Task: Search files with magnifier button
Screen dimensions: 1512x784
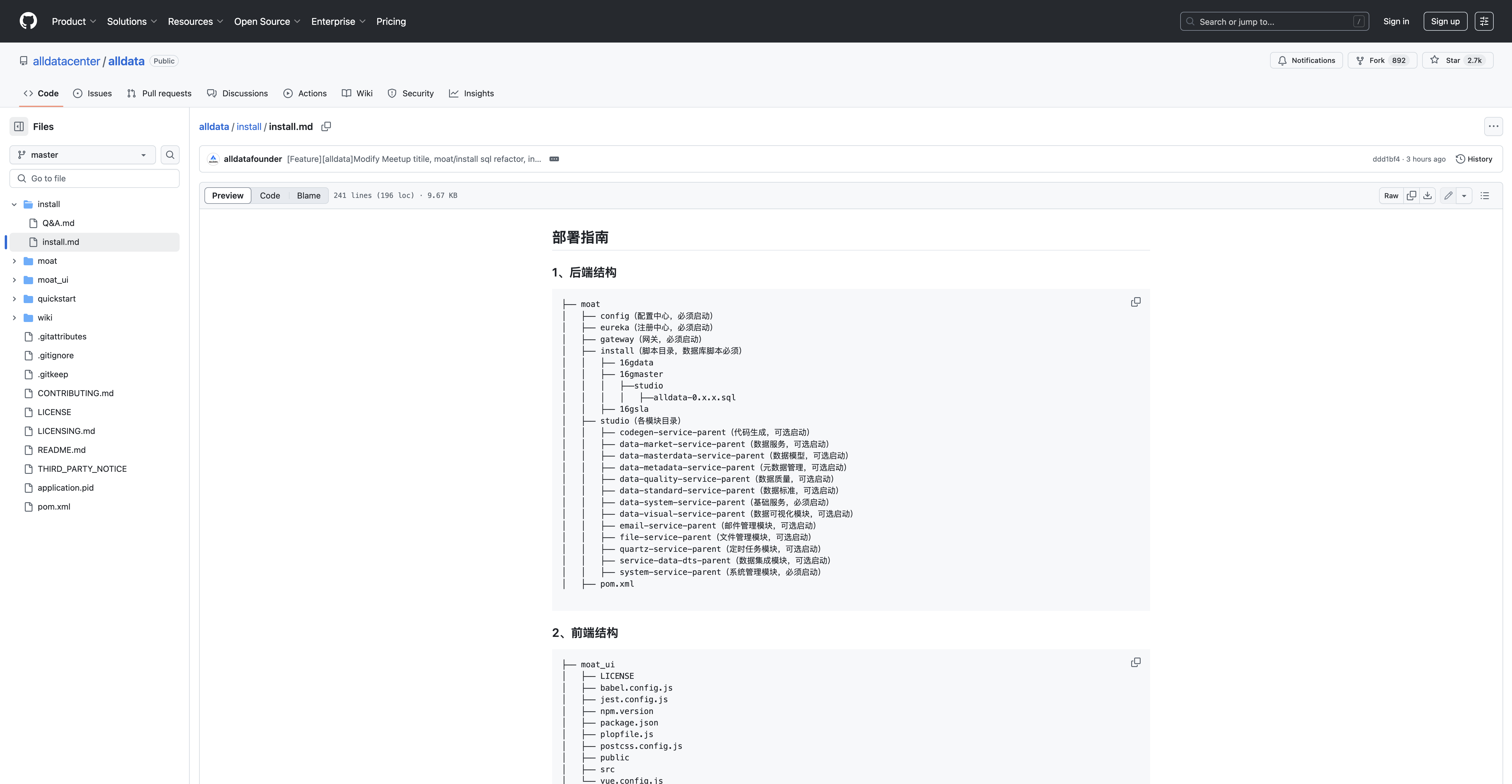Action: click(170, 155)
